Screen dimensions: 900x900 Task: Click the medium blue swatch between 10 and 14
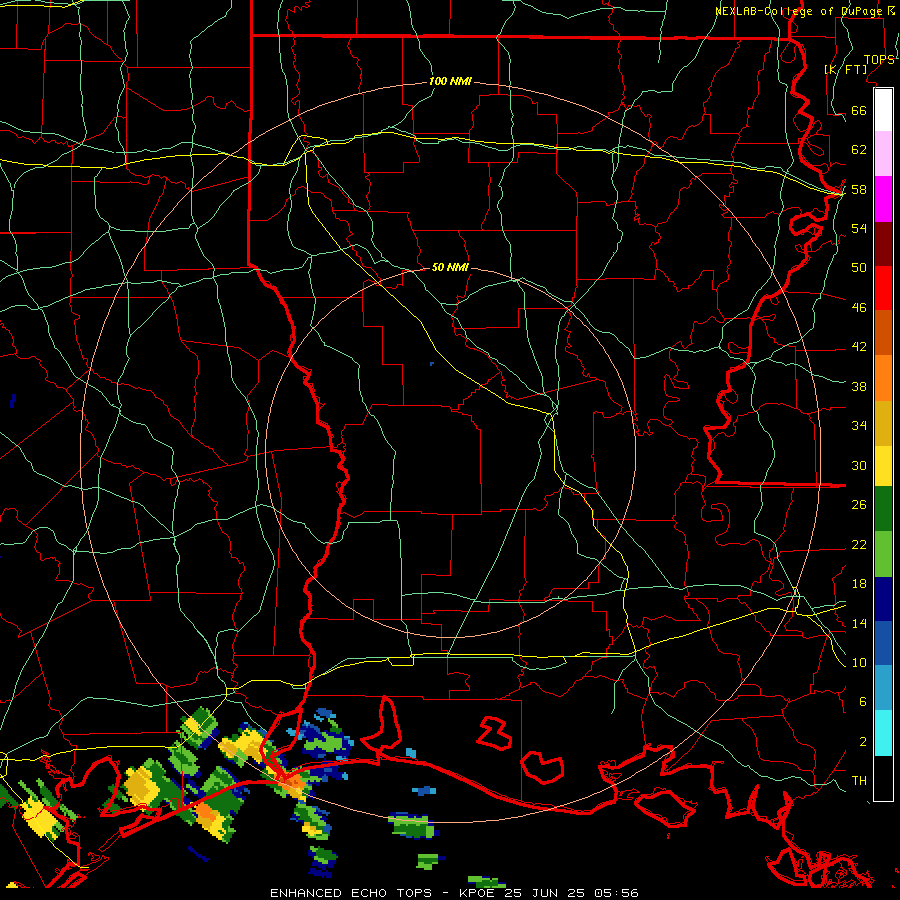883,643
